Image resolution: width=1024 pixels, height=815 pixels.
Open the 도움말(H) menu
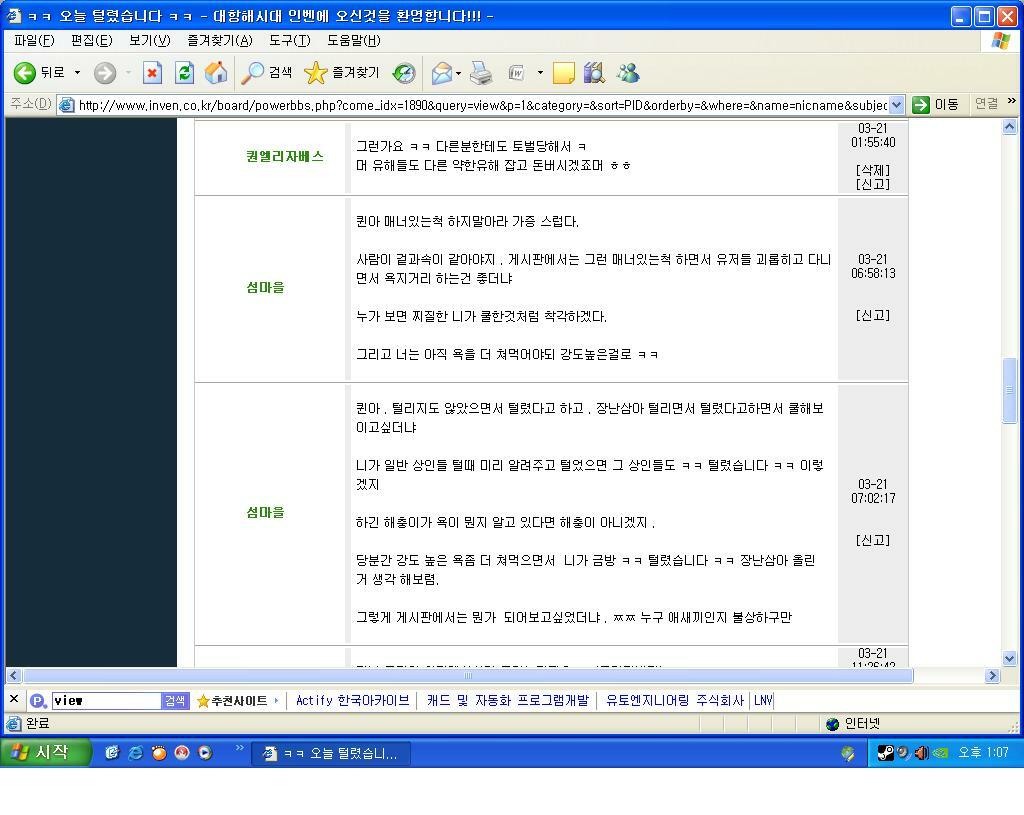[353, 40]
